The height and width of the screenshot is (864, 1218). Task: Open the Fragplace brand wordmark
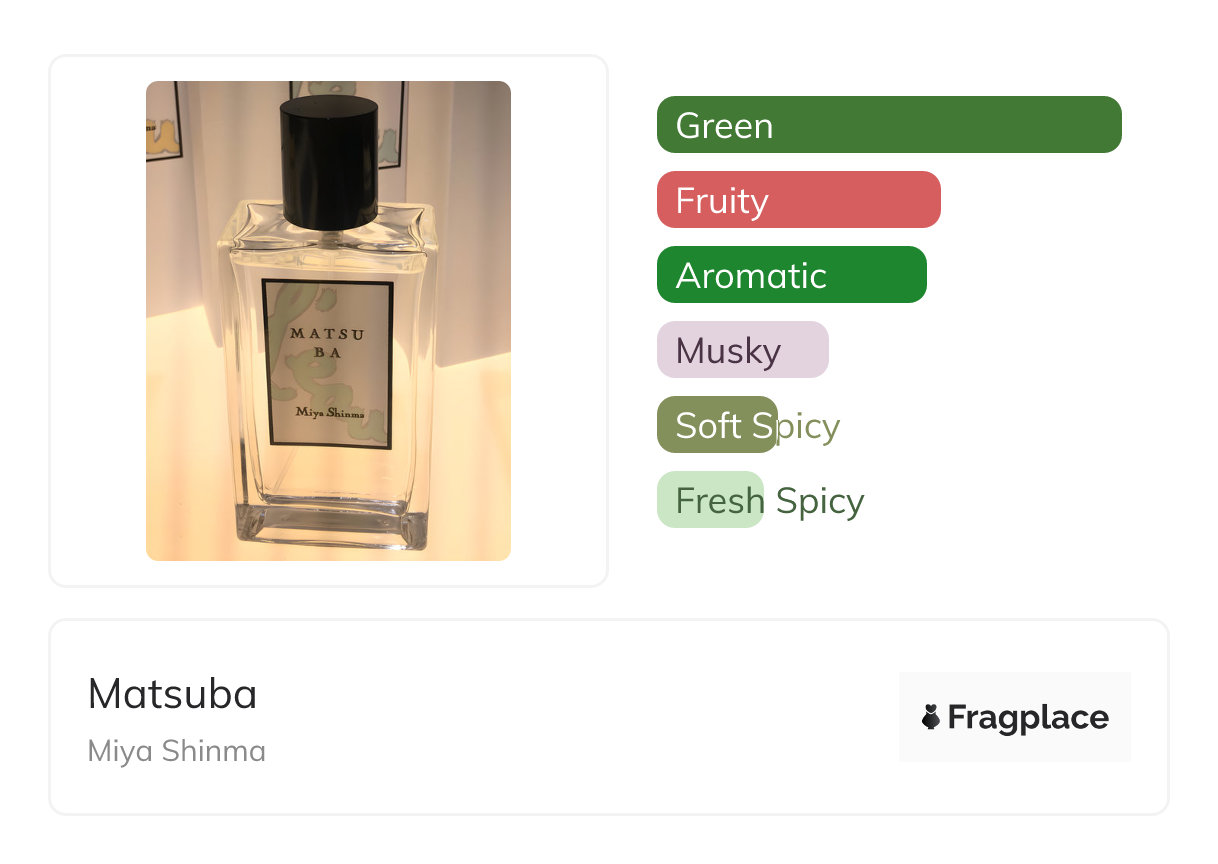click(x=1028, y=718)
